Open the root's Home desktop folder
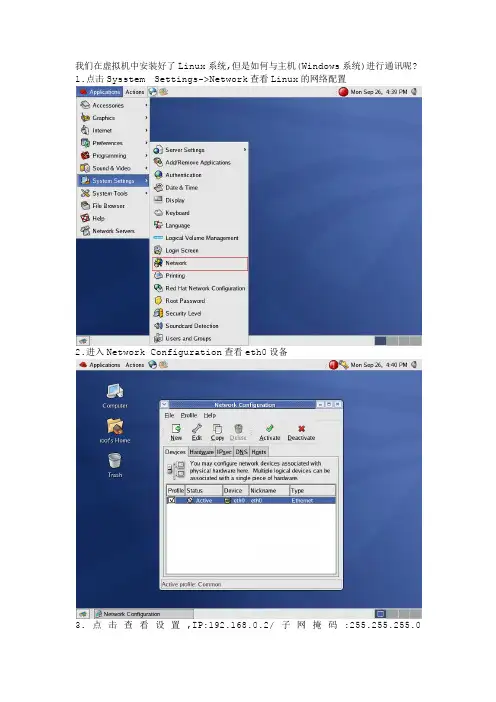 115,430
